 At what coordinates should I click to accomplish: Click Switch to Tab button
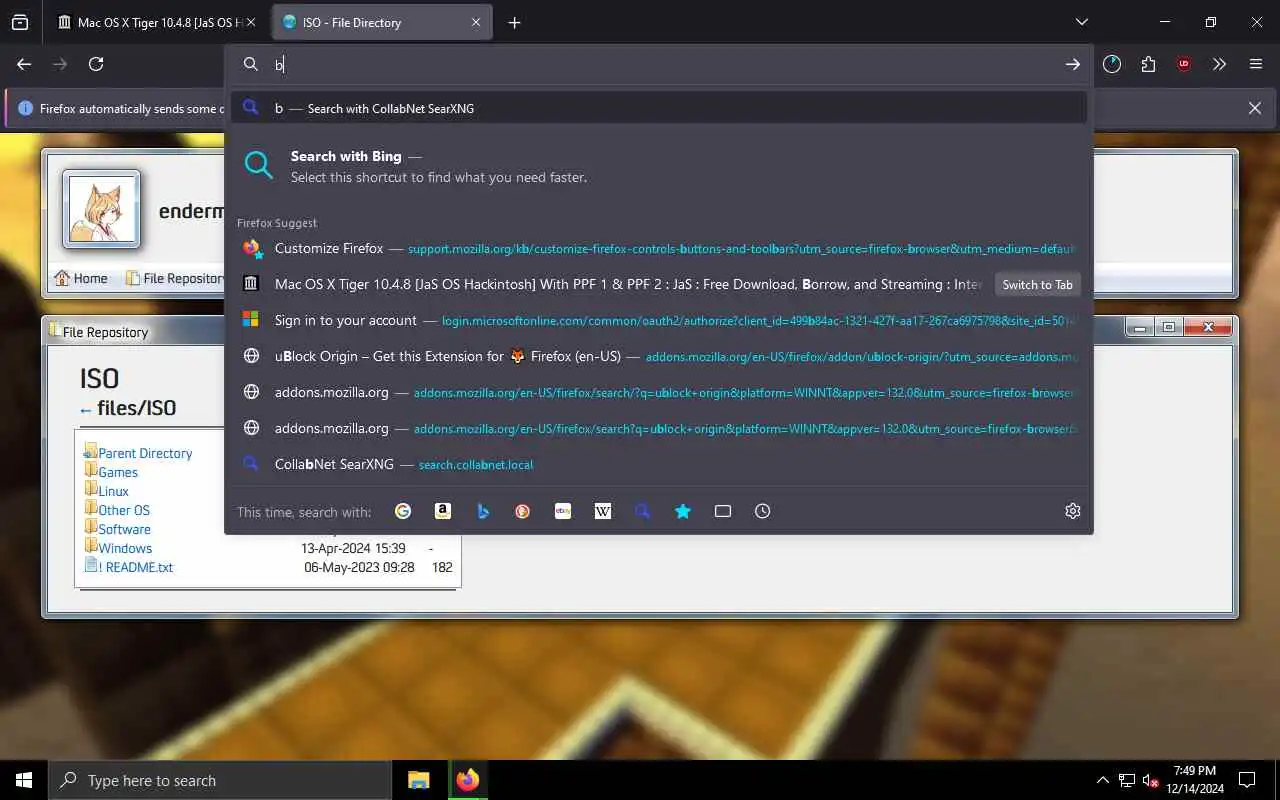[x=1037, y=284]
